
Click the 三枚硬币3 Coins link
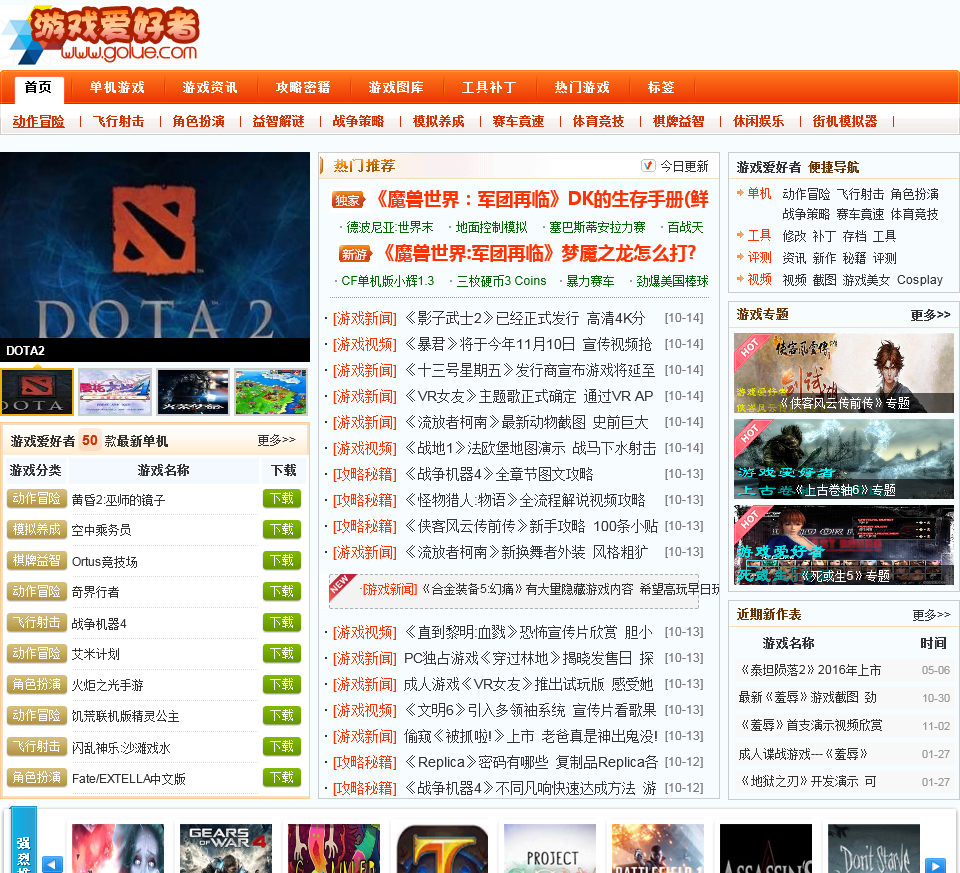click(501, 281)
